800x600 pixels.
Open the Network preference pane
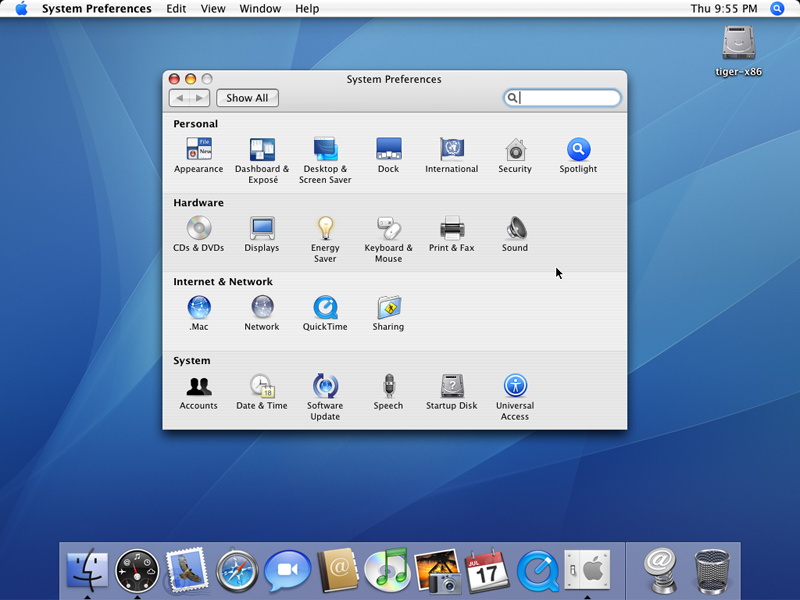pyautogui.click(x=262, y=308)
